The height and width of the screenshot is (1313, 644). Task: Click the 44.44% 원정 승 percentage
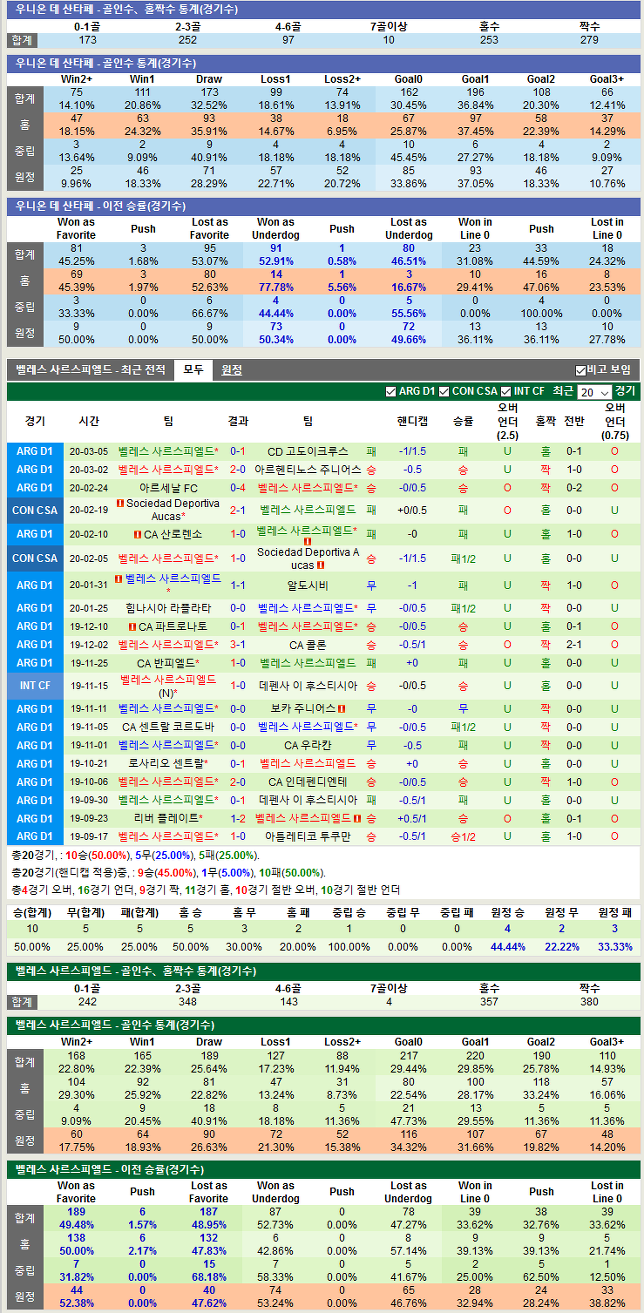(508, 946)
